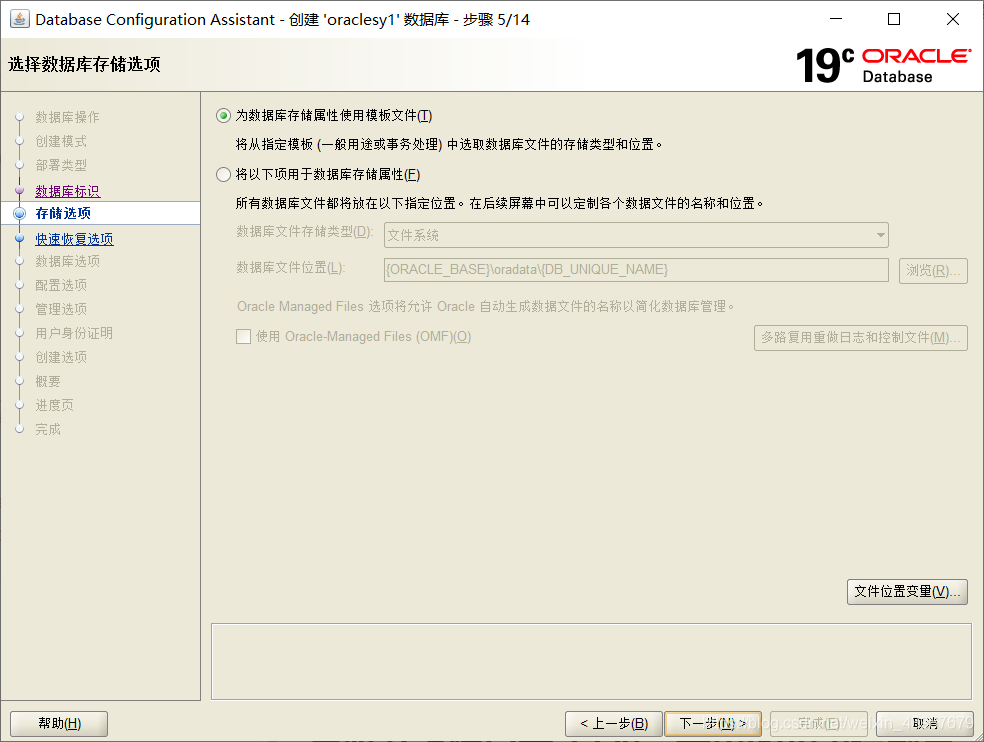Click the 多路复用重做日志和控制文件 button

[x=860, y=338]
